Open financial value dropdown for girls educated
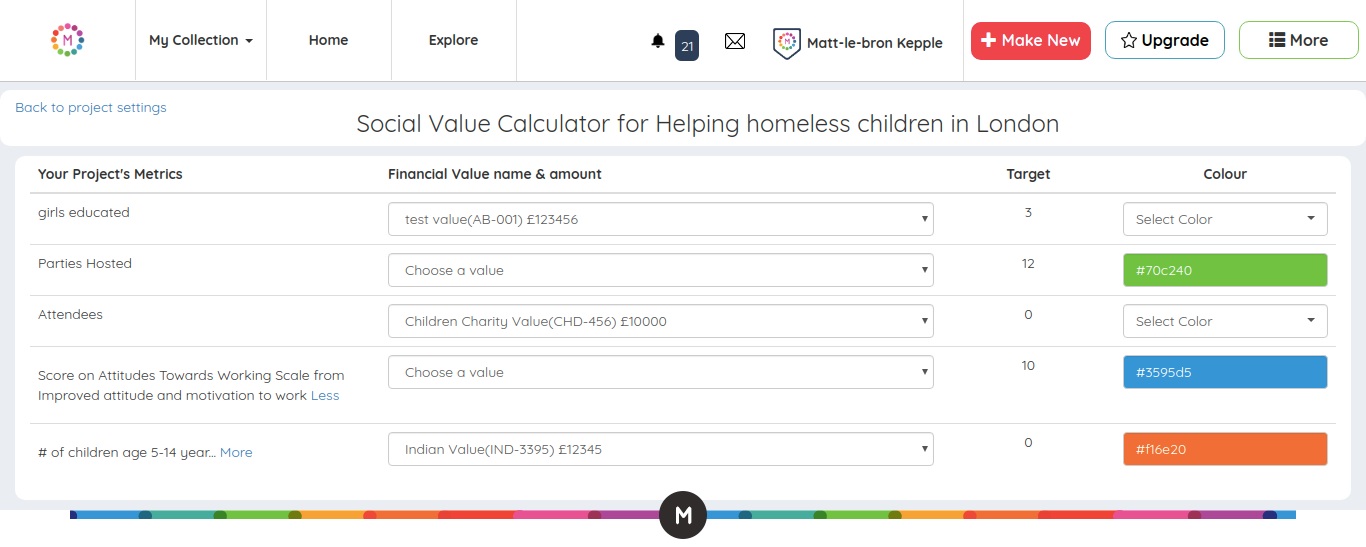Viewport: 1366px width, 547px height. click(661, 219)
